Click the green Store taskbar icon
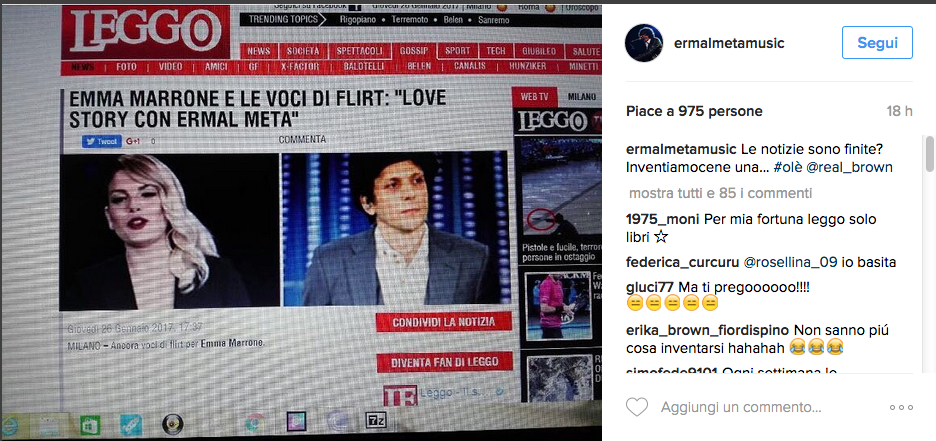 point(91,425)
